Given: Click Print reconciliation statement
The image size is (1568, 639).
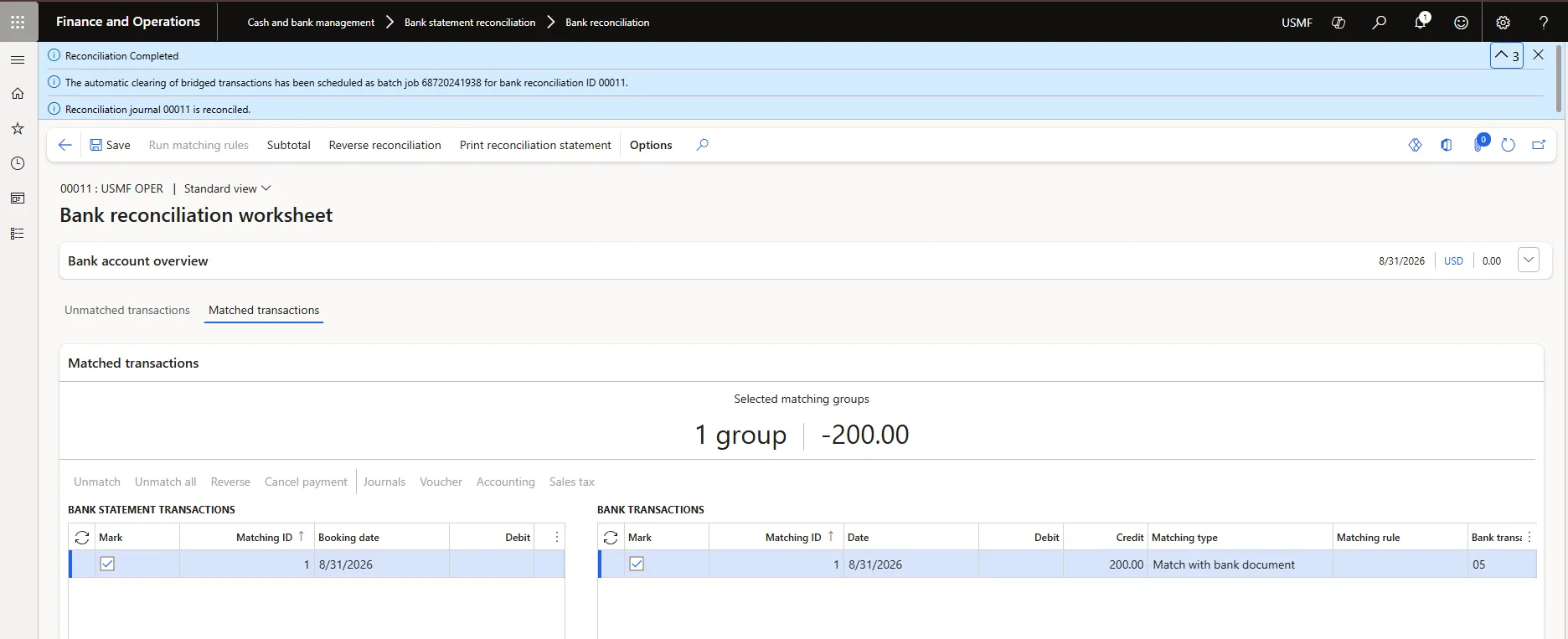Looking at the screenshot, I should pyautogui.click(x=535, y=145).
